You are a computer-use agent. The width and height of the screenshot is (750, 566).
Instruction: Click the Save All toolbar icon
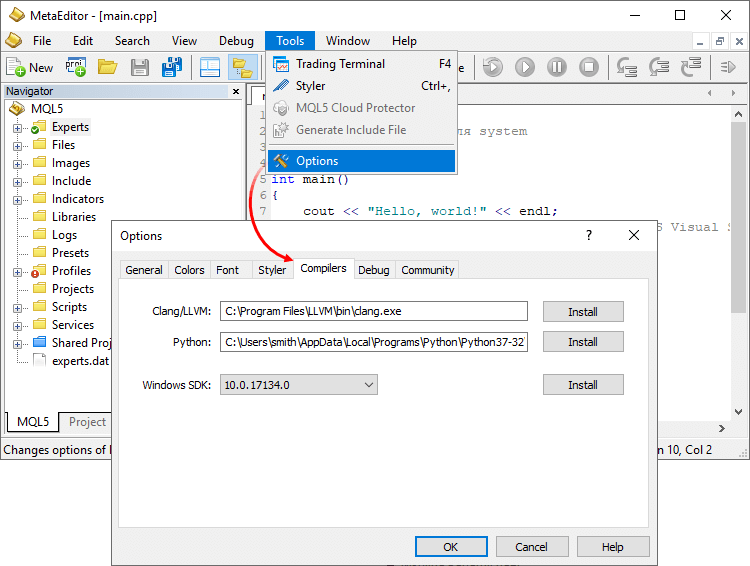[172, 67]
